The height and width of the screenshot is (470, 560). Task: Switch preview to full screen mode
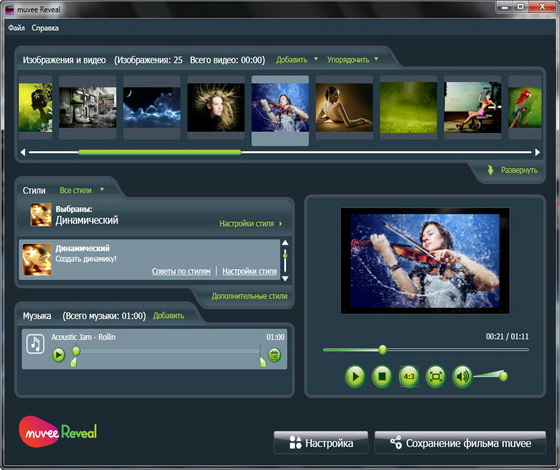pos(435,376)
